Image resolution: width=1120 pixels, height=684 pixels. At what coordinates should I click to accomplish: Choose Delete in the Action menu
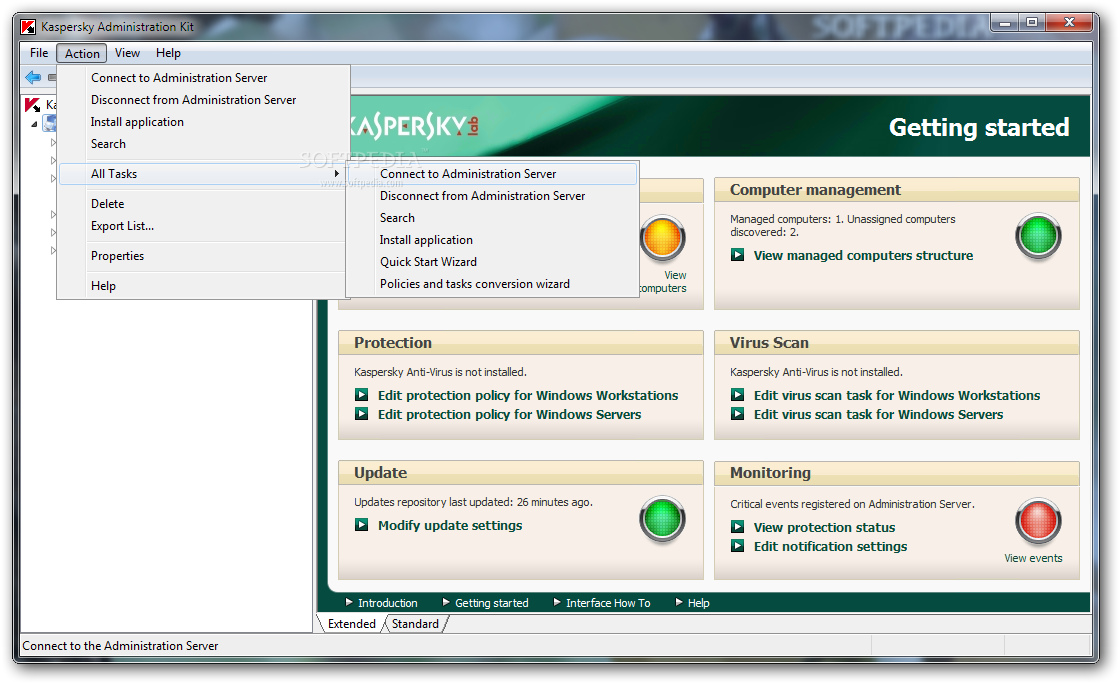[x=204, y=204]
